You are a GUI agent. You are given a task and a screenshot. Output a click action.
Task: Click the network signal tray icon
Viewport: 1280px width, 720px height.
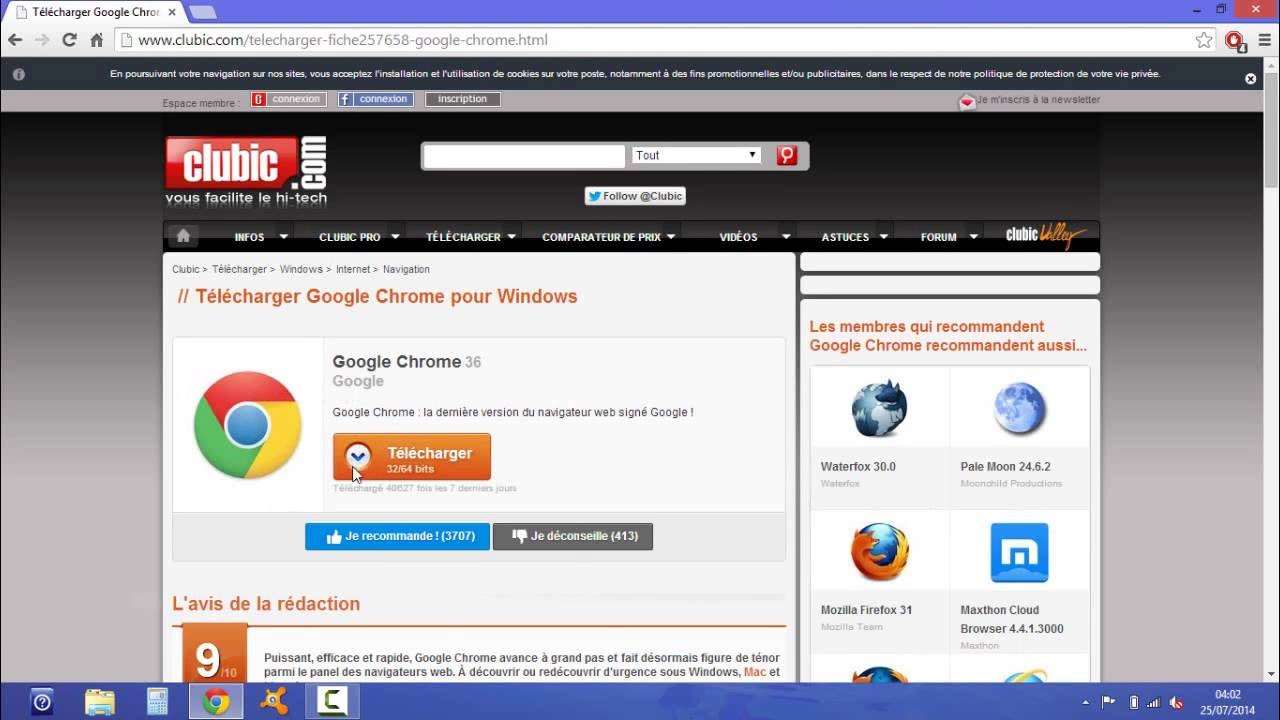(x=1154, y=702)
